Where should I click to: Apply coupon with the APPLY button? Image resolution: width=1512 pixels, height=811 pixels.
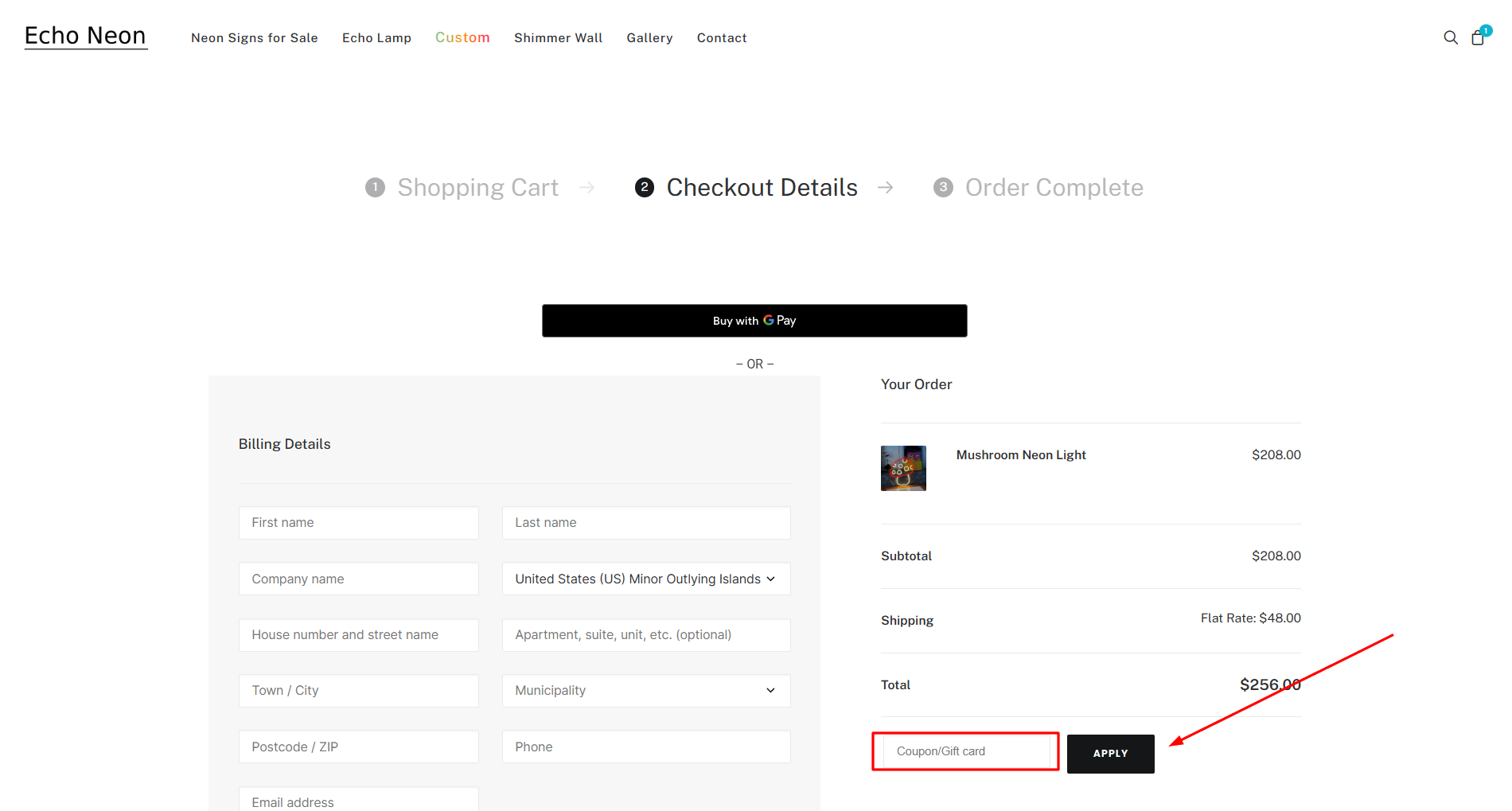click(1110, 754)
